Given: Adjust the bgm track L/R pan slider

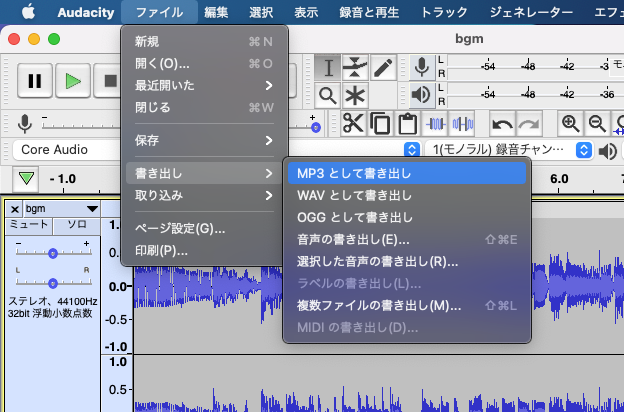Looking at the screenshot, I should coord(53,283).
